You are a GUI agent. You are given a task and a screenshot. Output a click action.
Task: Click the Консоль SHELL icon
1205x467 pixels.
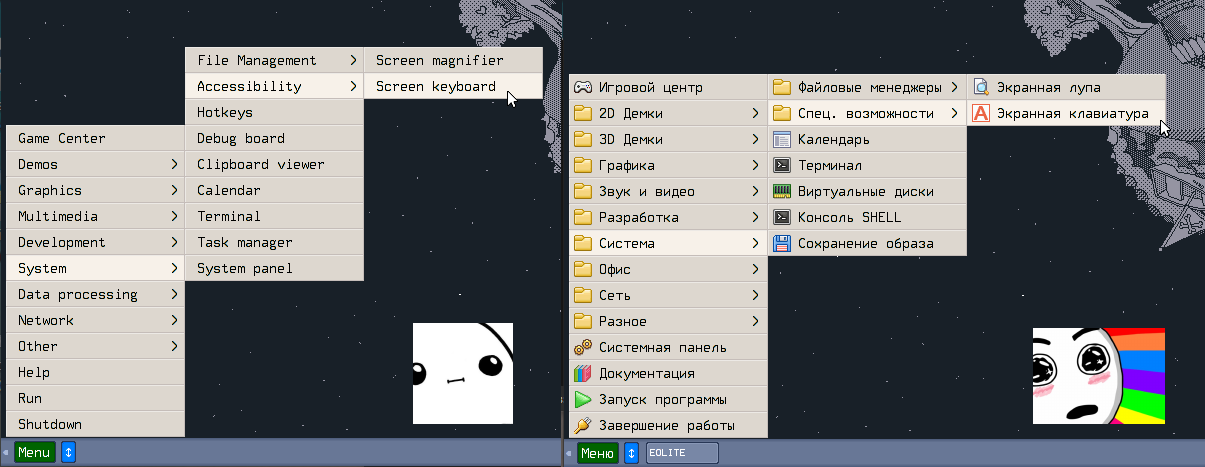point(782,218)
